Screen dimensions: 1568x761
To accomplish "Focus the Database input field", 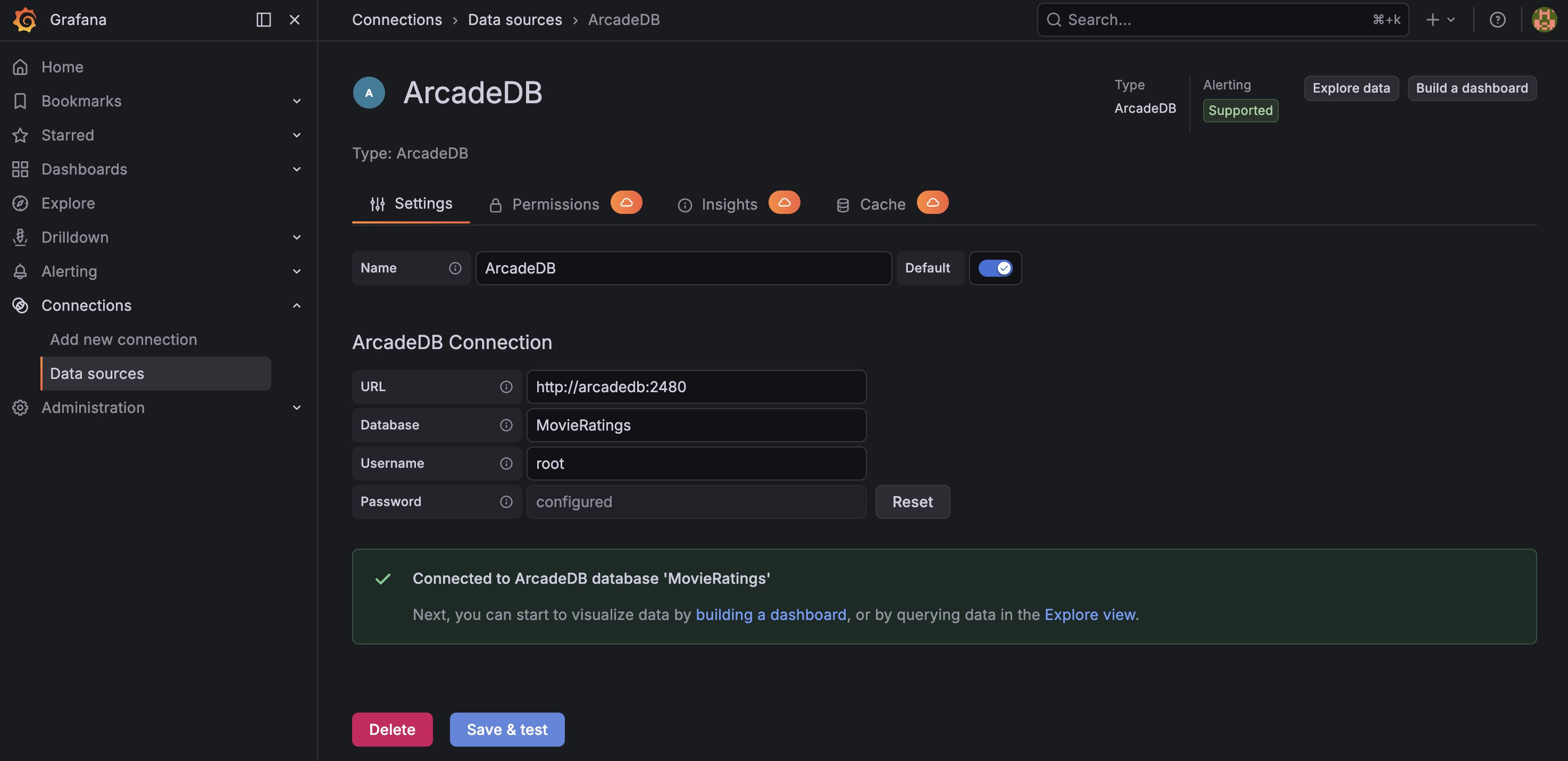I will point(696,425).
